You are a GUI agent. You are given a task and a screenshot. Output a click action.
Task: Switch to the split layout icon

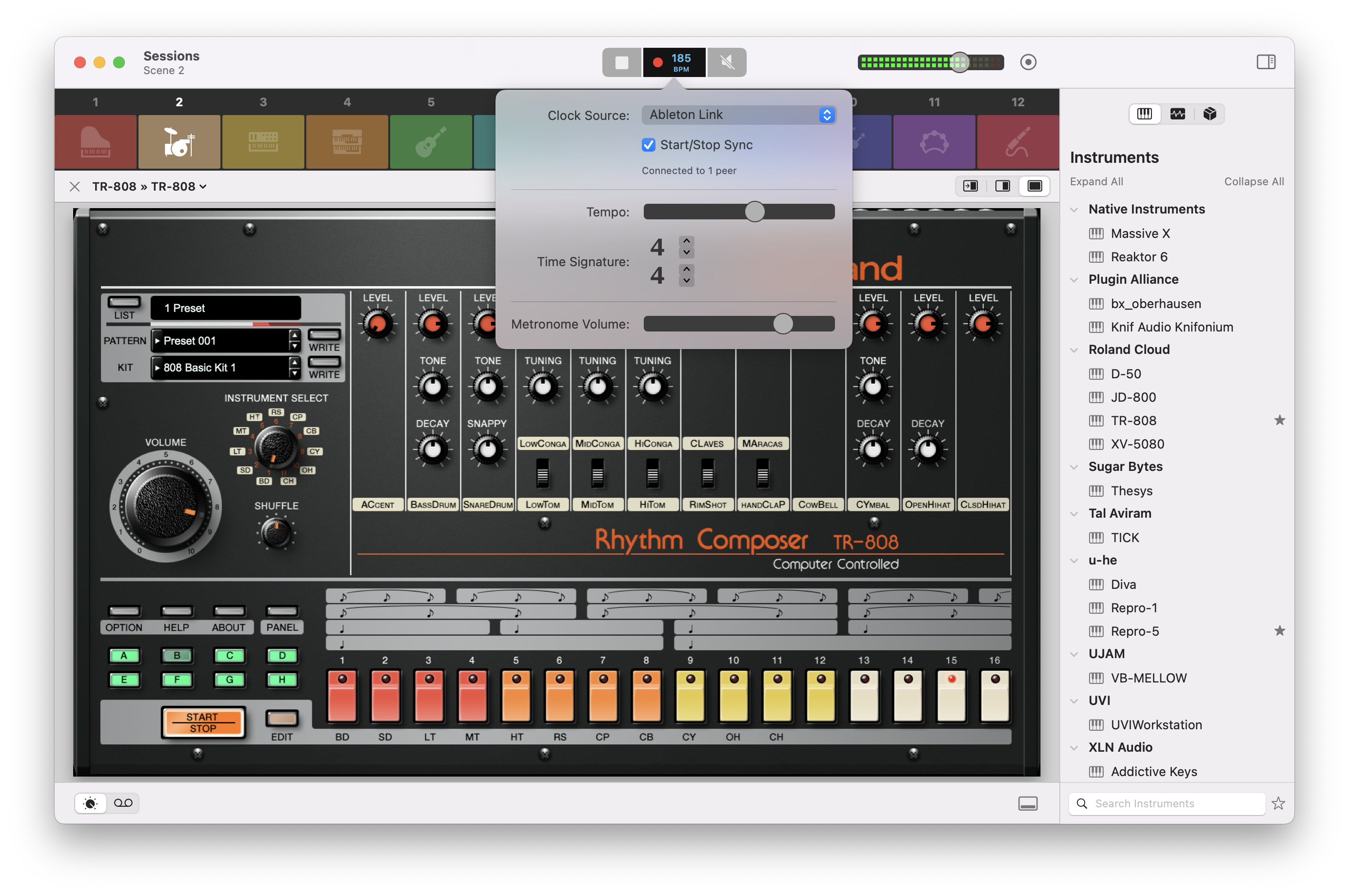coord(1003,186)
